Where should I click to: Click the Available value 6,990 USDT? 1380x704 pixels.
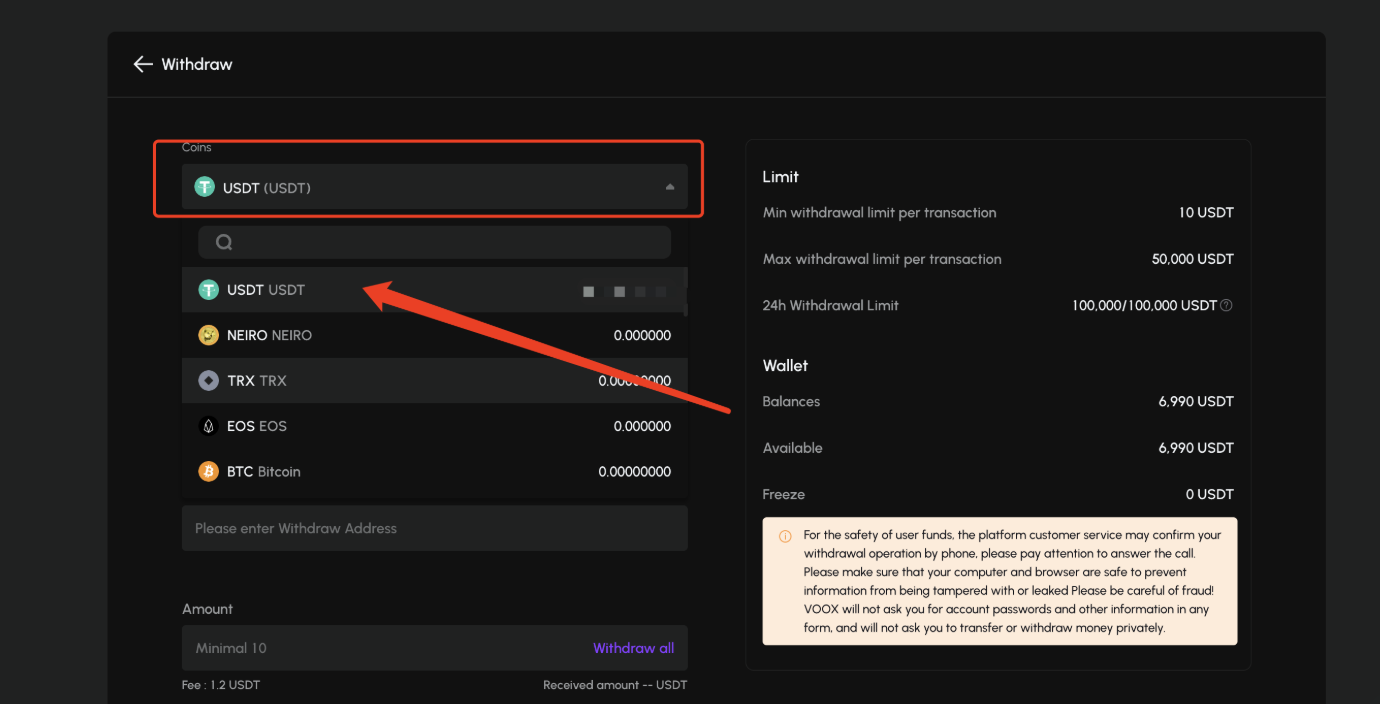(x=1196, y=448)
